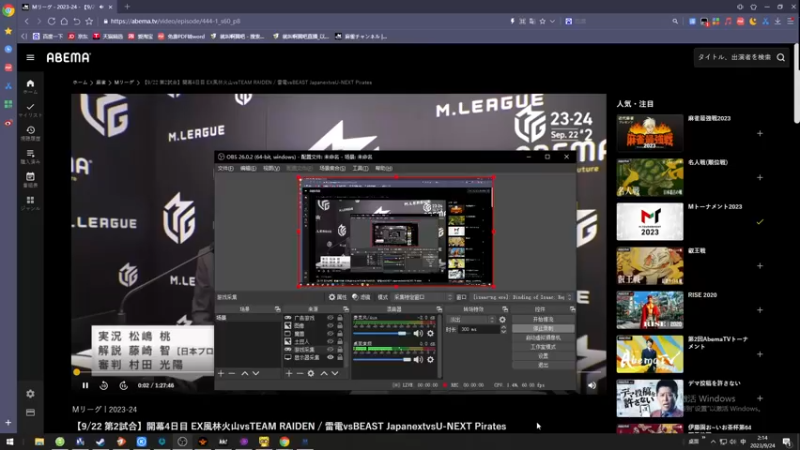Remove source using OBS sources minus icon
Screen dimensions: 800x450
(299, 373)
